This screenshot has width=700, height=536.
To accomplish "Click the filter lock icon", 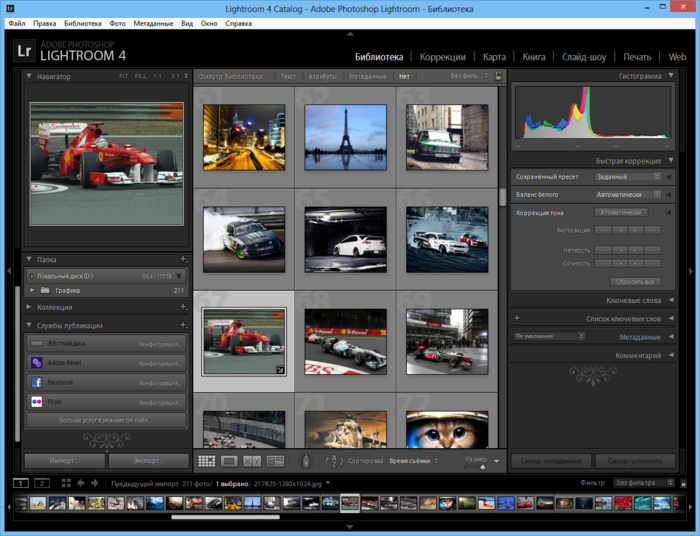I will [x=498, y=76].
